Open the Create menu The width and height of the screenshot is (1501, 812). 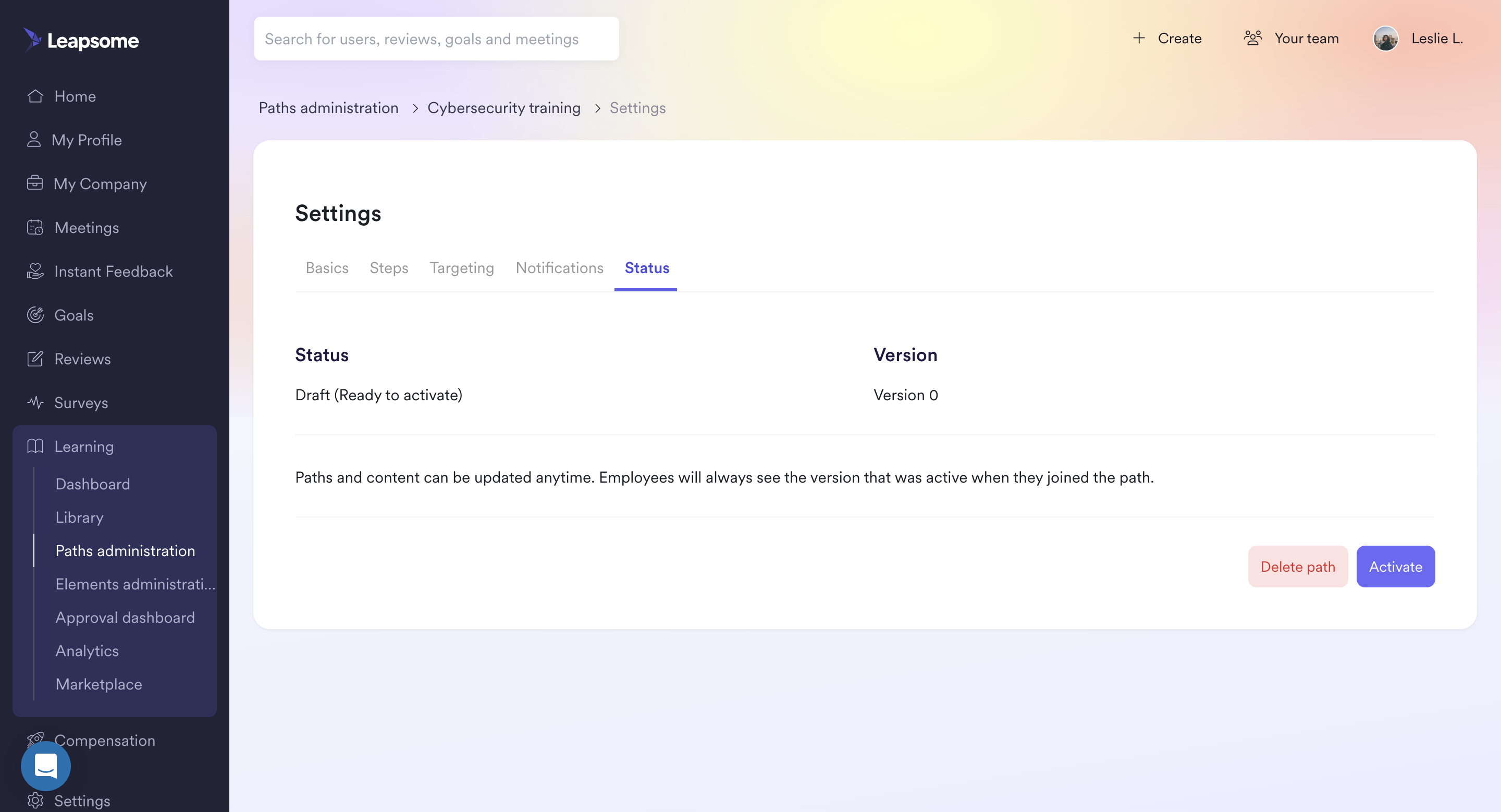[1166, 39]
